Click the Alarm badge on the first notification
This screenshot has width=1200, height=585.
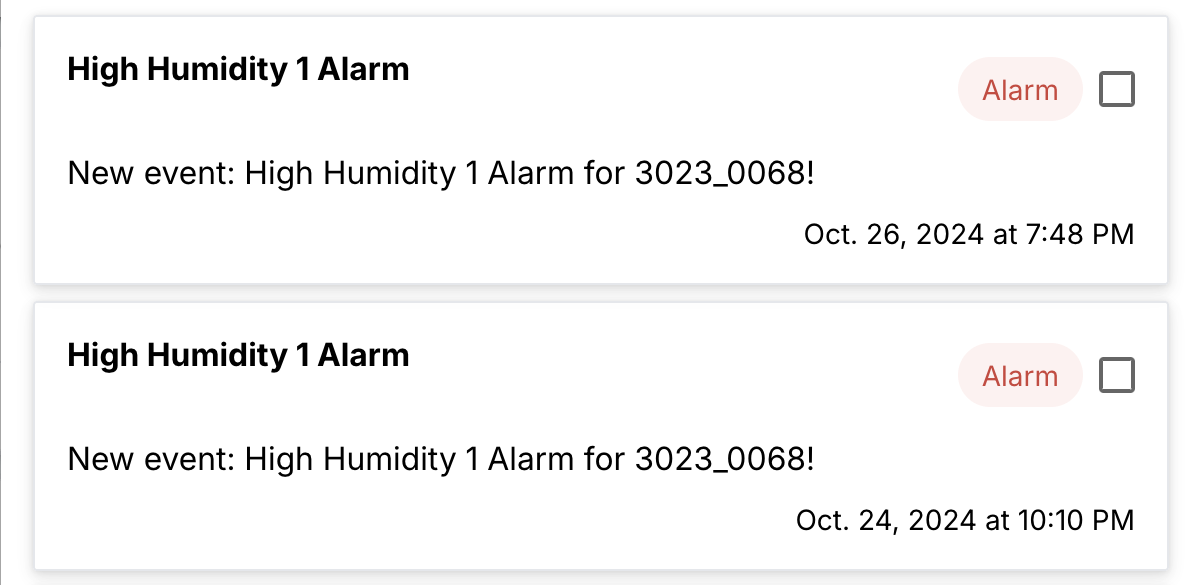[1020, 89]
